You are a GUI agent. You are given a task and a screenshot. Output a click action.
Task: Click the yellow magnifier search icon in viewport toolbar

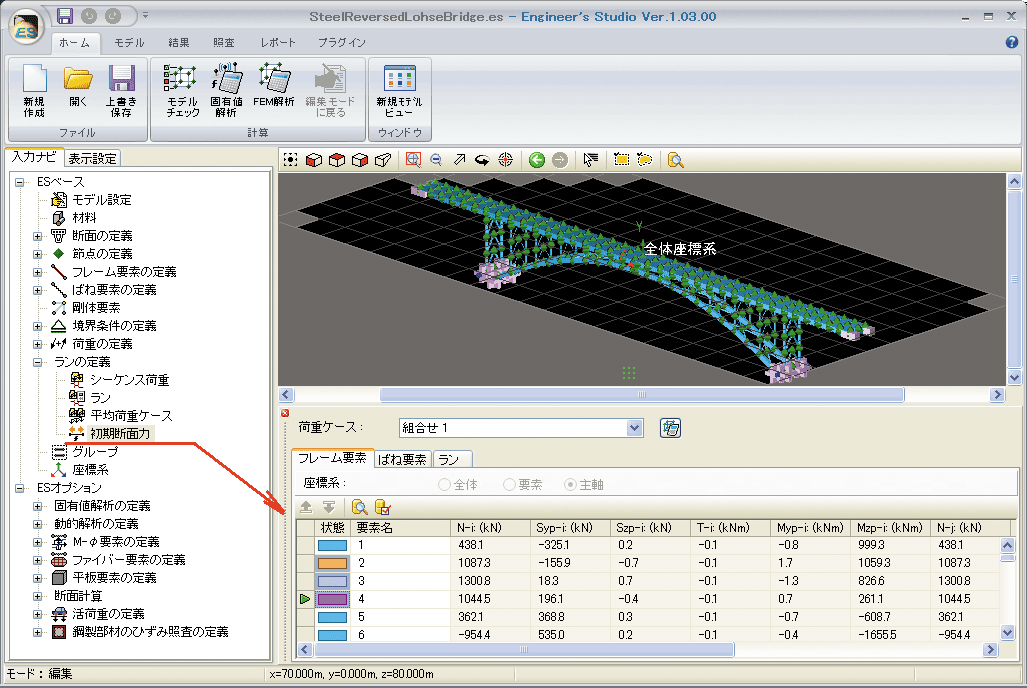pos(675,160)
